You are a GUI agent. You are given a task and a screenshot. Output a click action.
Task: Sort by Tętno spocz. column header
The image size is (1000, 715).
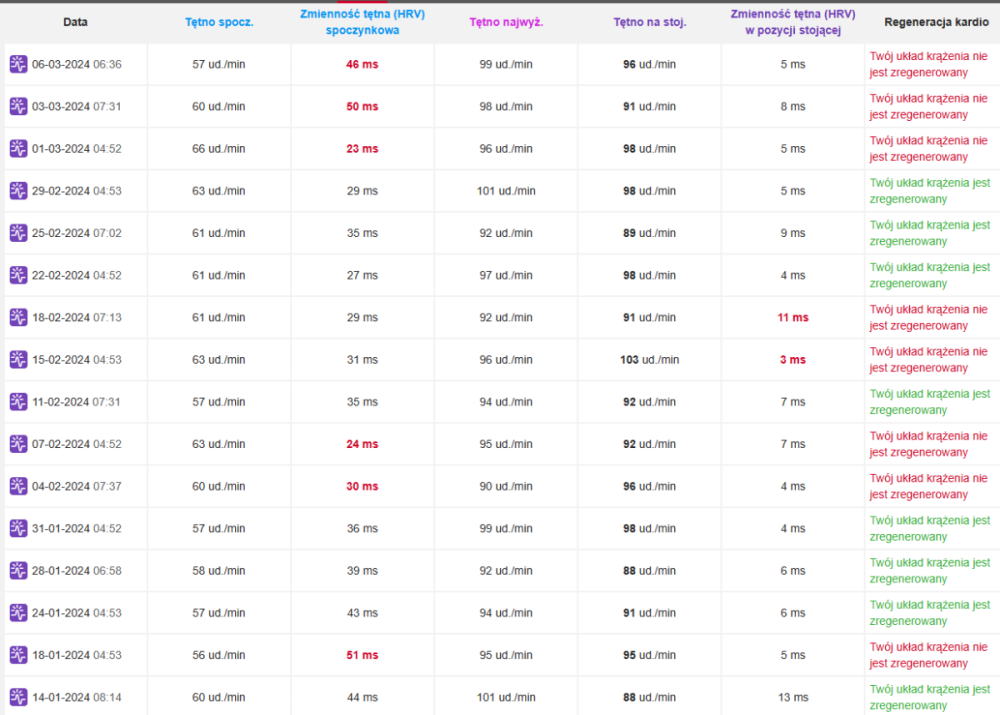click(x=219, y=22)
